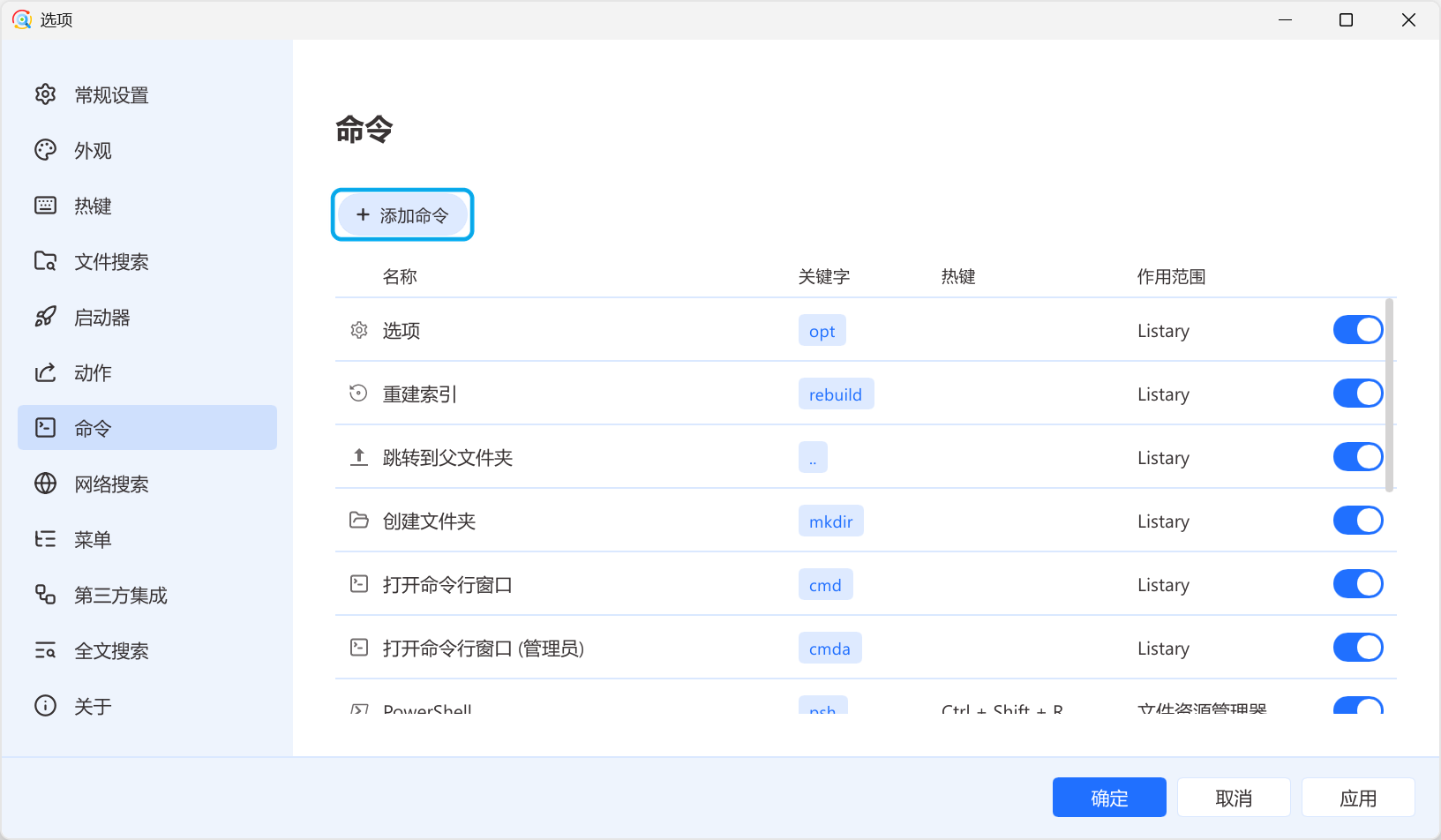Viewport: 1441px width, 840px height.
Task: Turn off the 创建文件夹 toggle
Action: (1358, 521)
